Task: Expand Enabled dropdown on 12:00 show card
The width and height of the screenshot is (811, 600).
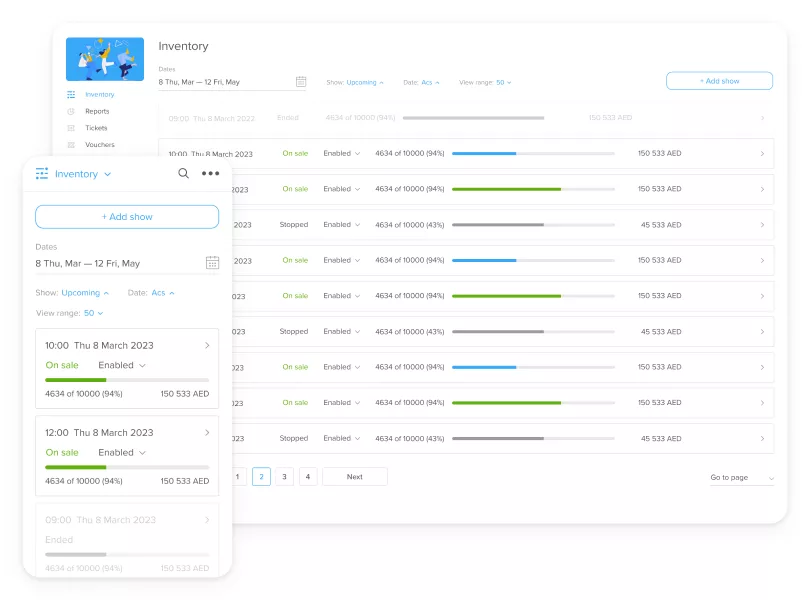Action: coord(122,452)
